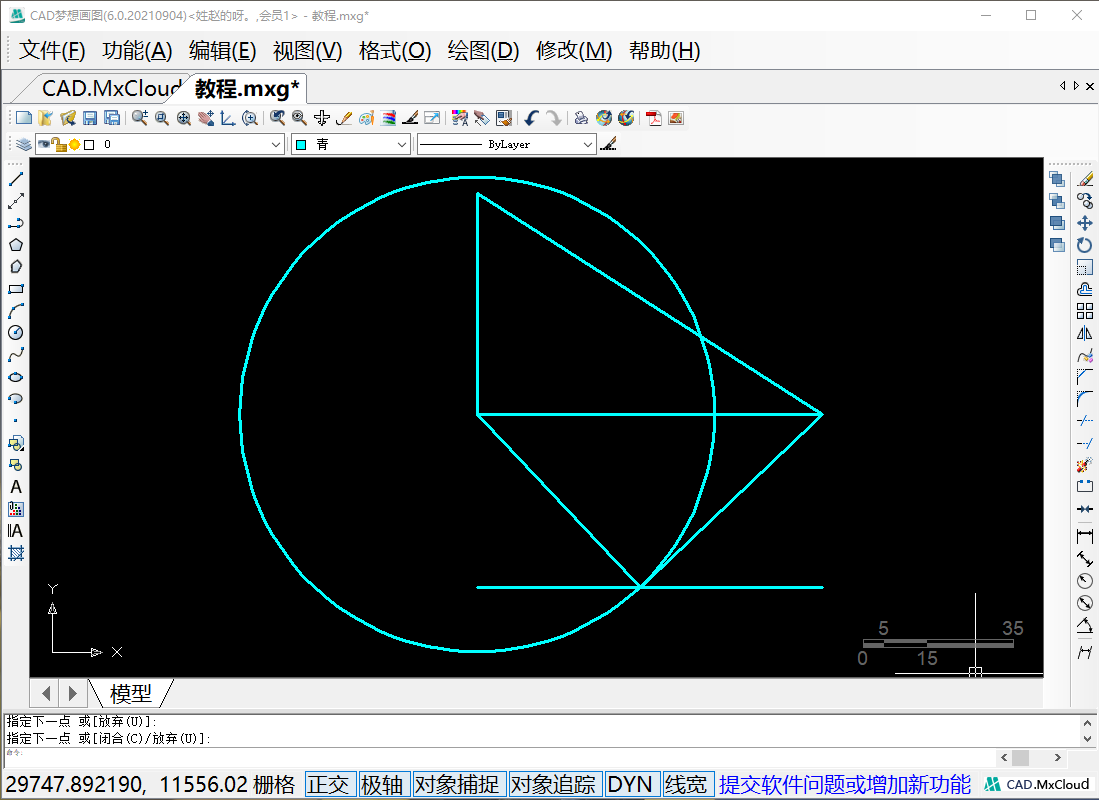The width and height of the screenshot is (1099, 800).
Task: Toggle layer 0 visibility eye icon
Action: coord(44,144)
